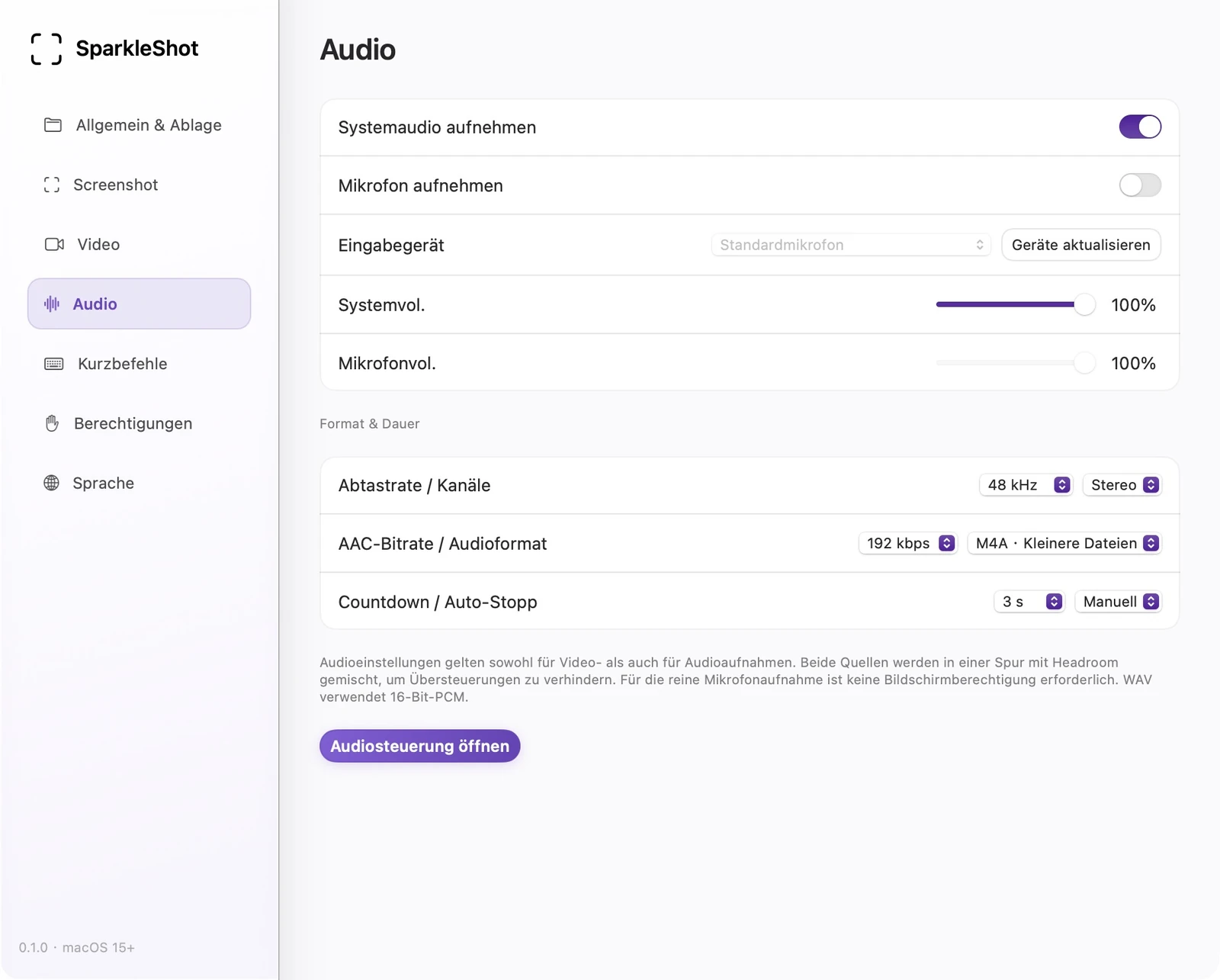Open the Manuell auto-stop dropdown
The image size is (1220, 980).
1119,602
